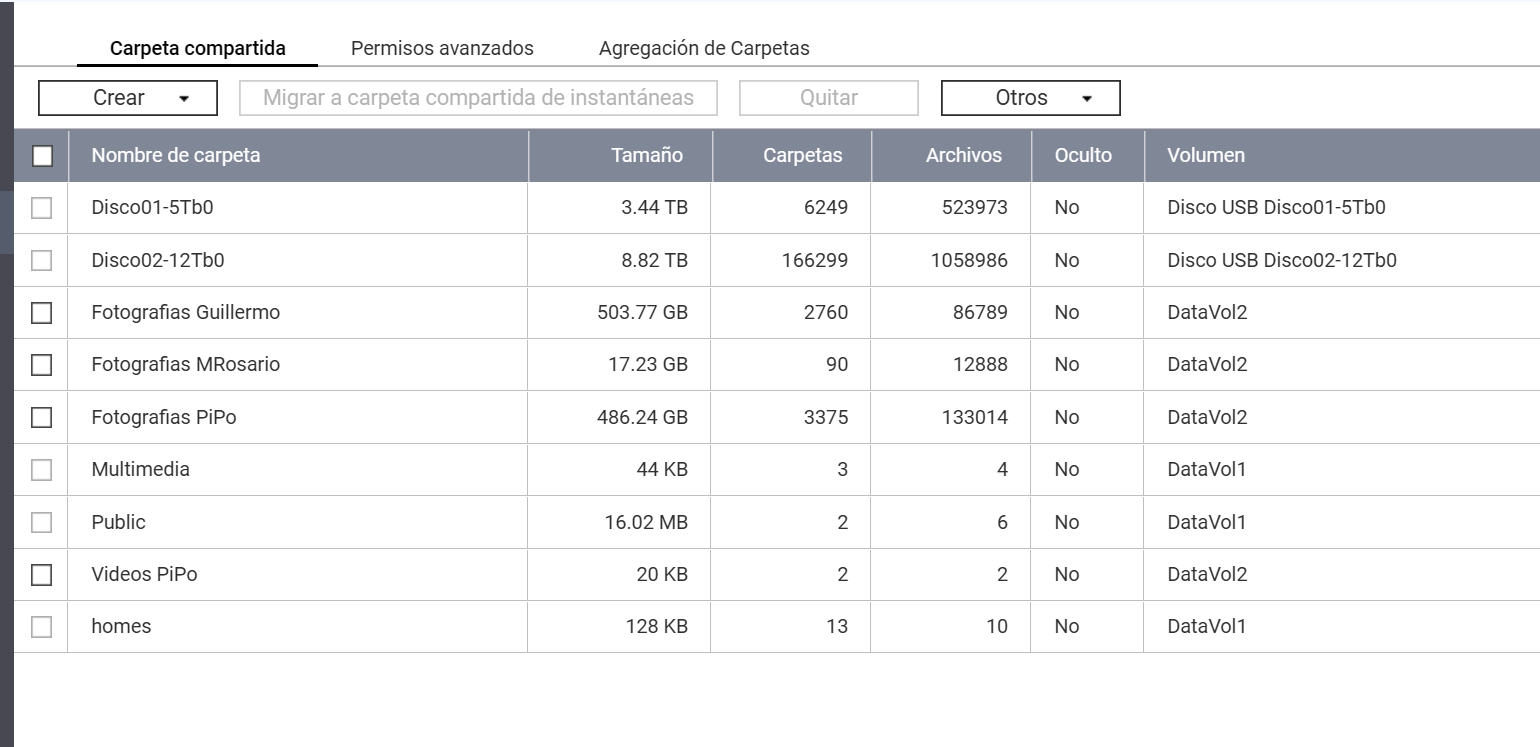Select the homes folder row
Viewport: 1540px width, 747px height.
pyautogui.click(x=121, y=627)
